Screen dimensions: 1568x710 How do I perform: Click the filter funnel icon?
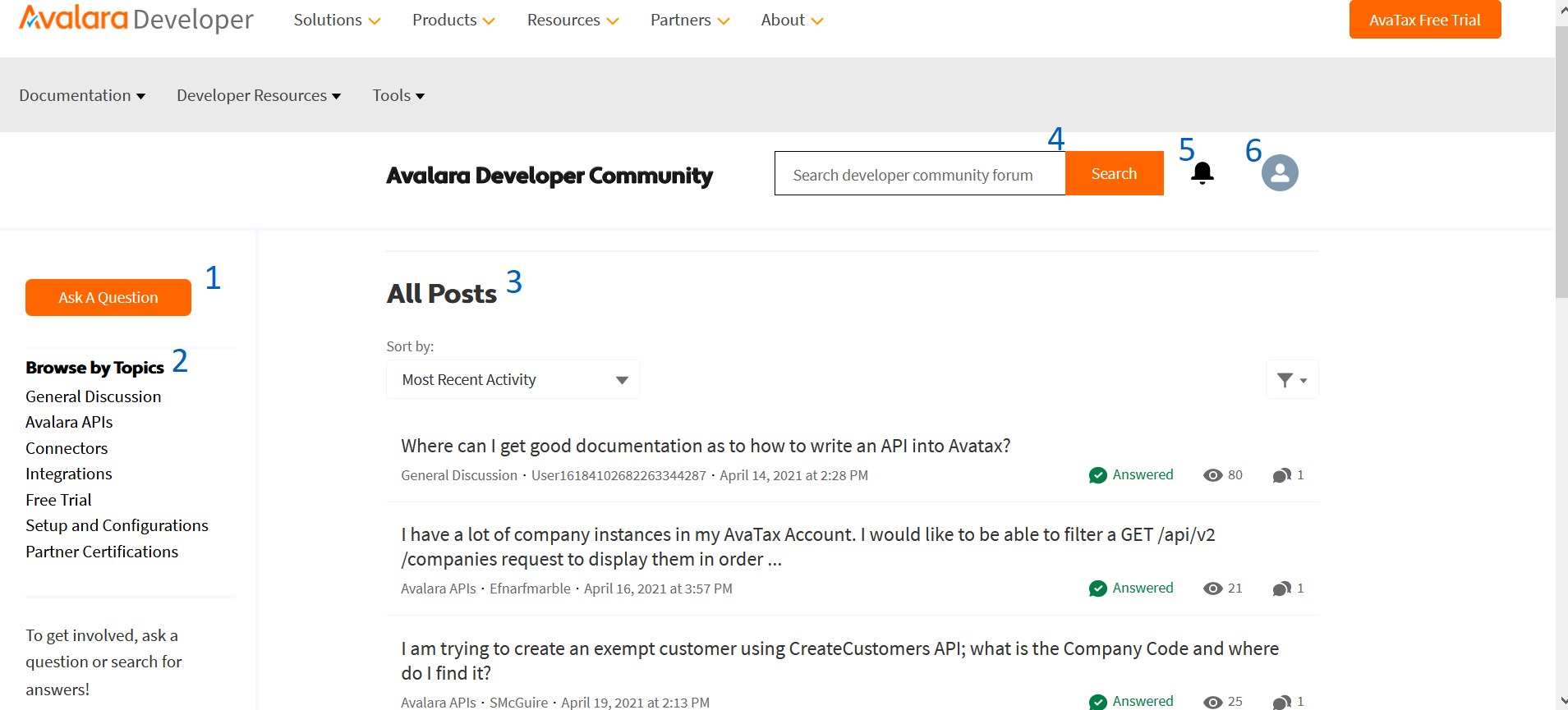click(x=1291, y=380)
